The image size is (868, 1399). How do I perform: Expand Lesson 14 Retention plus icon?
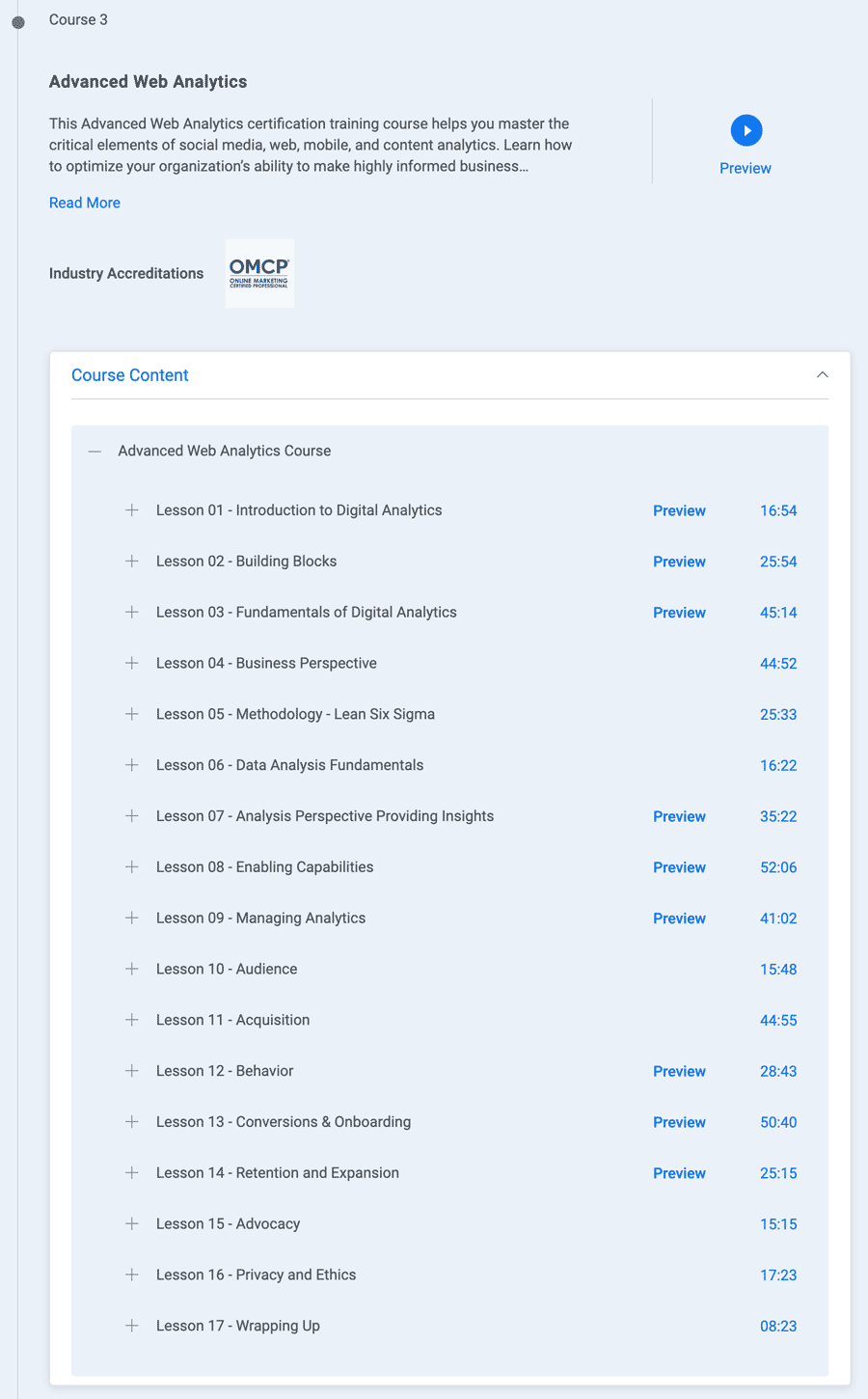click(132, 1173)
